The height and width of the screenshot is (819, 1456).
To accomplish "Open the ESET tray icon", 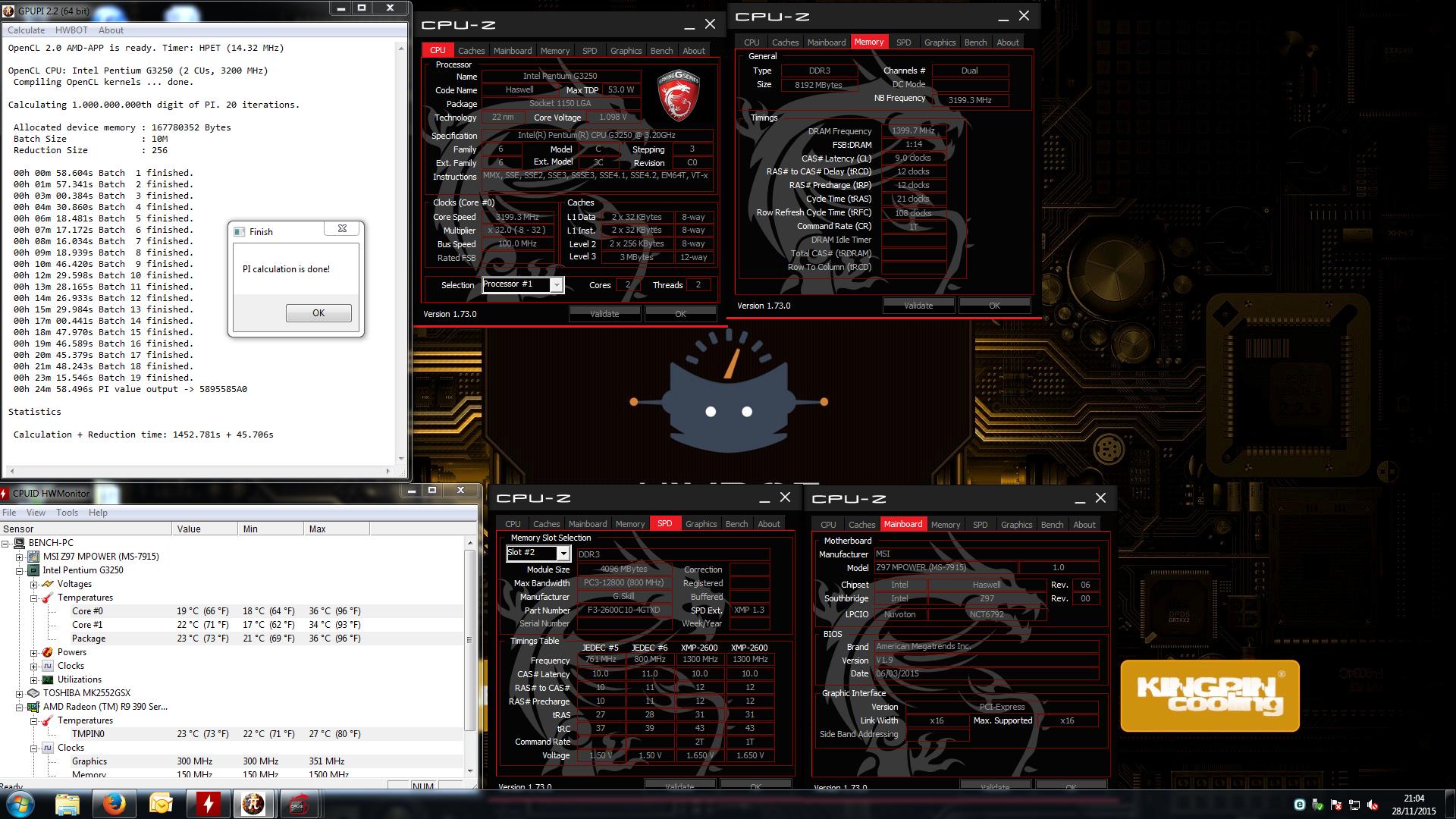I will pos(1299,805).
